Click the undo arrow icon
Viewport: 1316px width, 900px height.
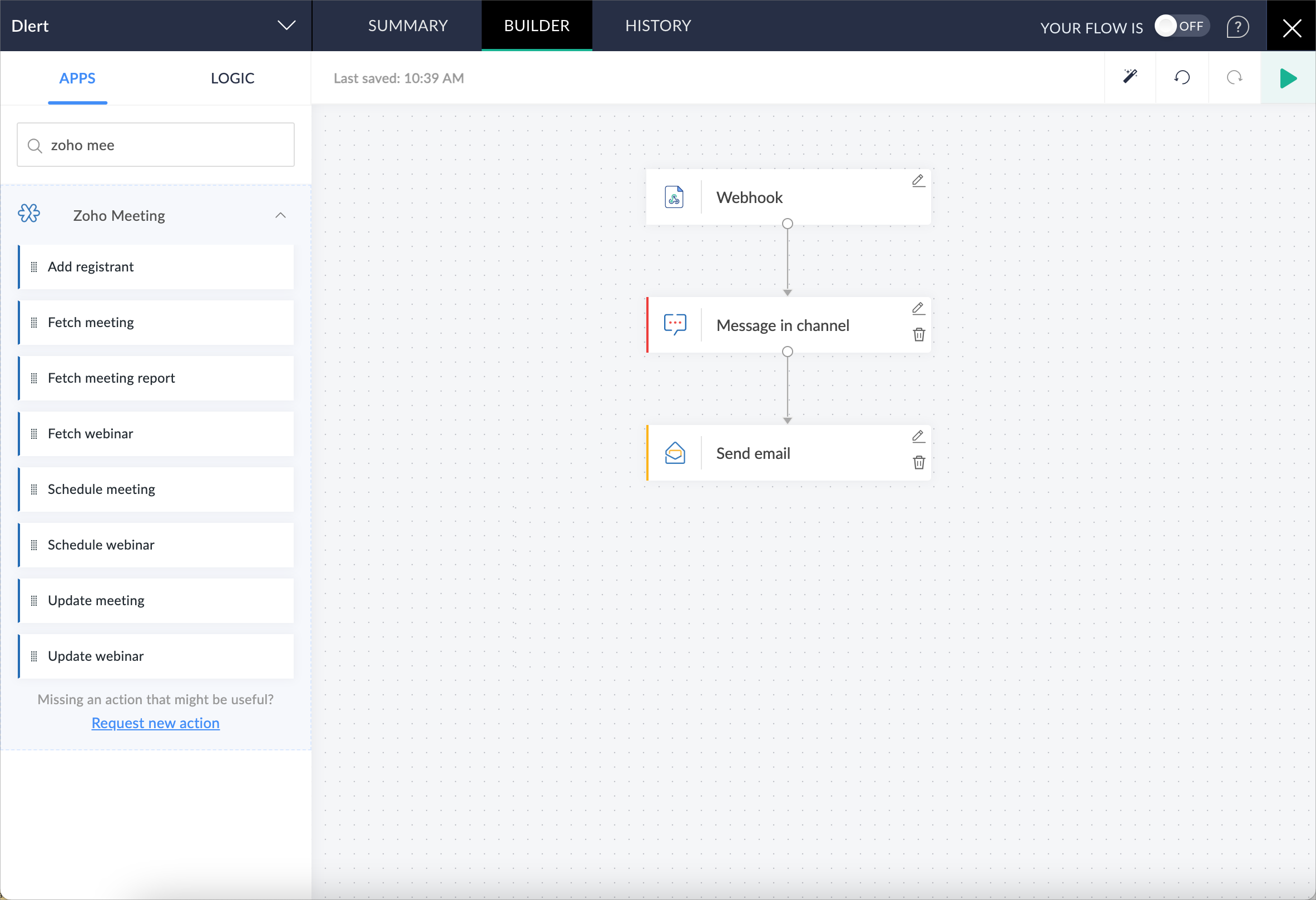pos(1182,77)
